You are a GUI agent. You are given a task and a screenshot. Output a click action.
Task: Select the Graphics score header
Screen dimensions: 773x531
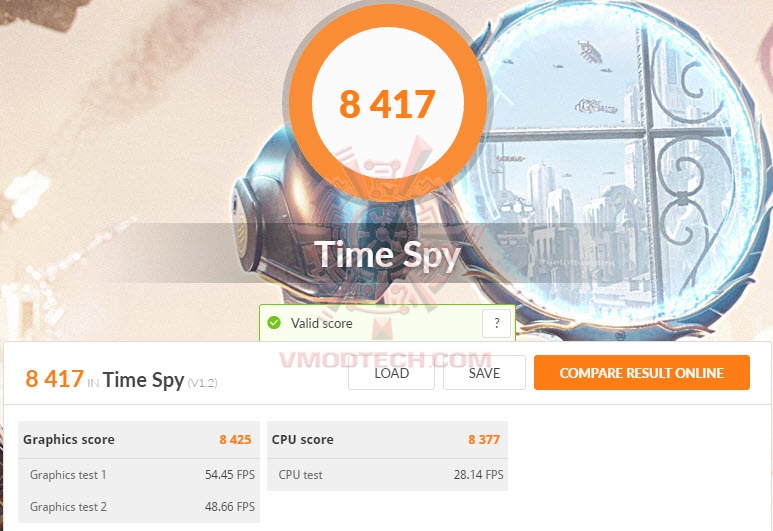(x=69, y=439)
